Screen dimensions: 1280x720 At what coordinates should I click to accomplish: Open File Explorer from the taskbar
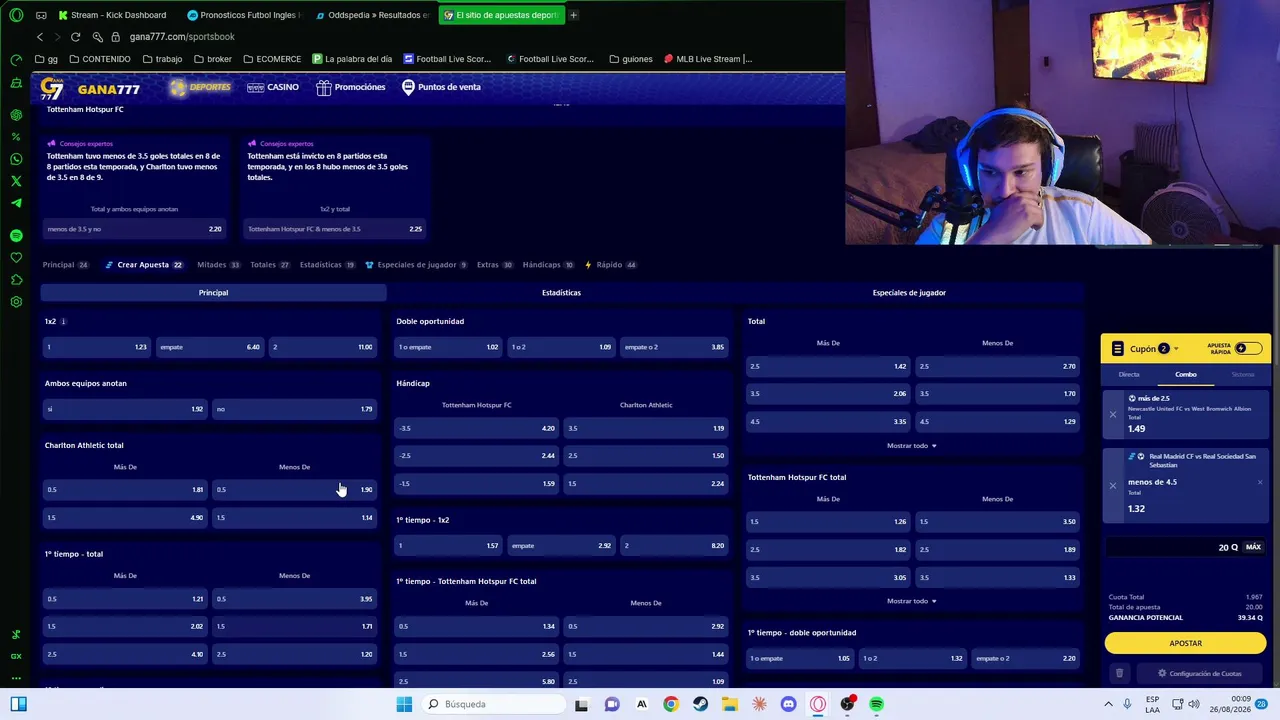point(730,704)
